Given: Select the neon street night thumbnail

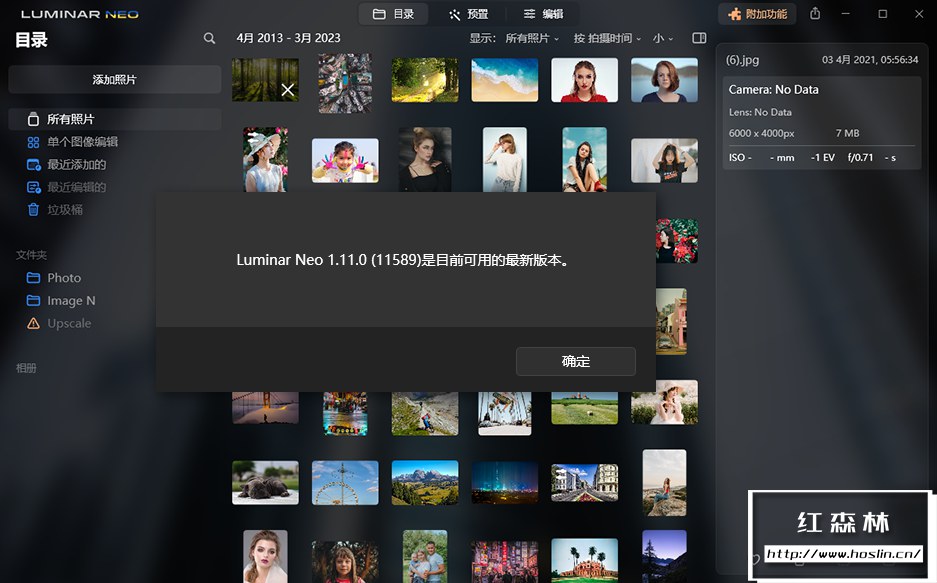Looking at the screenshot, I should click(x=504, y=561).
